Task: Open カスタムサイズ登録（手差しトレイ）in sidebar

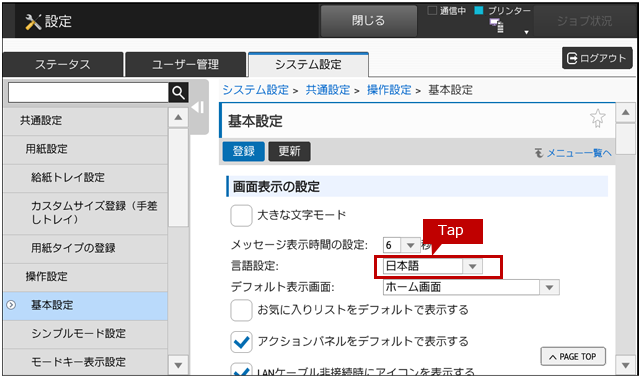Action: click(85, 214)
